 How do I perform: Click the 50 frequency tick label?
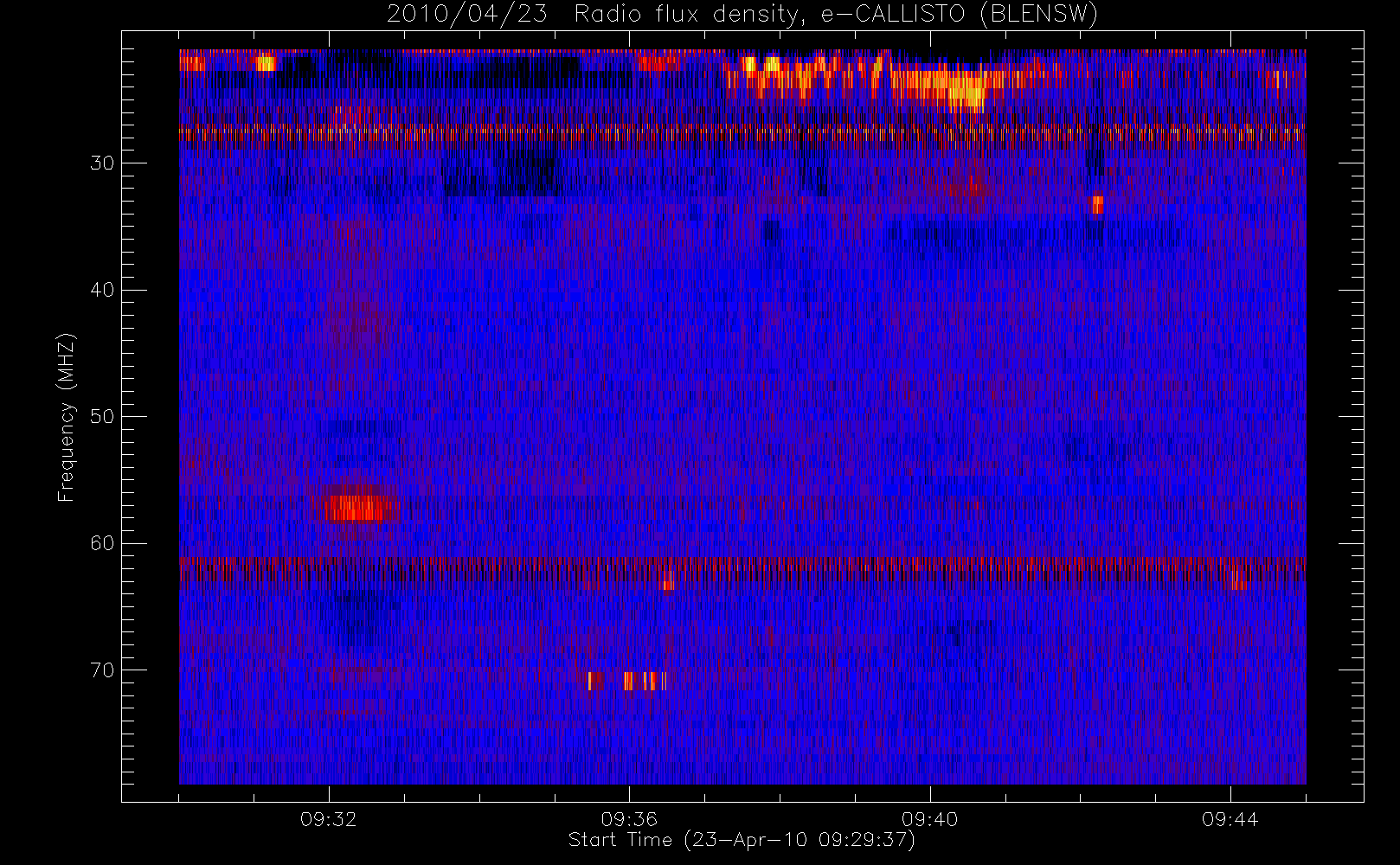pyautogui.click(x=102, y=416)
